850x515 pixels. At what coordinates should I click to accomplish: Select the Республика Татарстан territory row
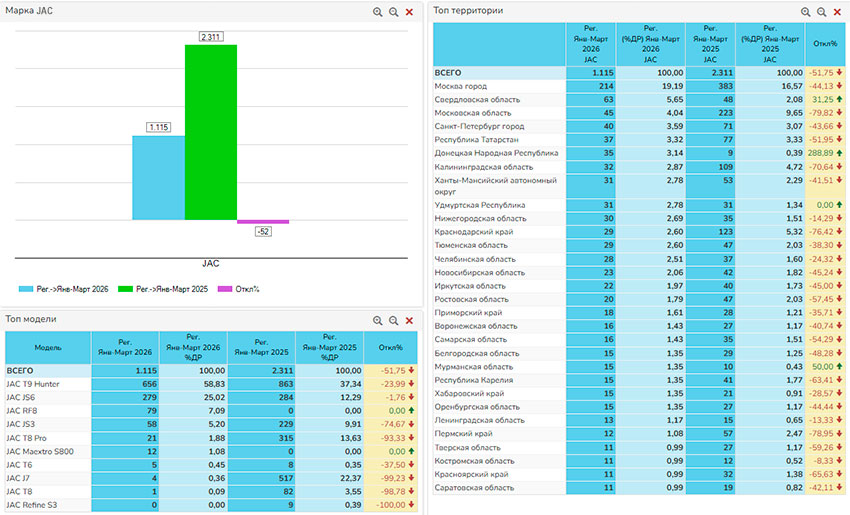point(639,139)
